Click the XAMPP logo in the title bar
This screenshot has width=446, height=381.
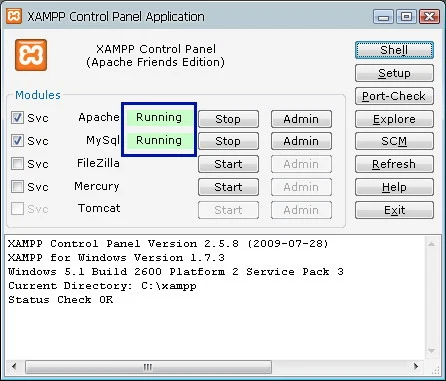(x=14, y=16)
